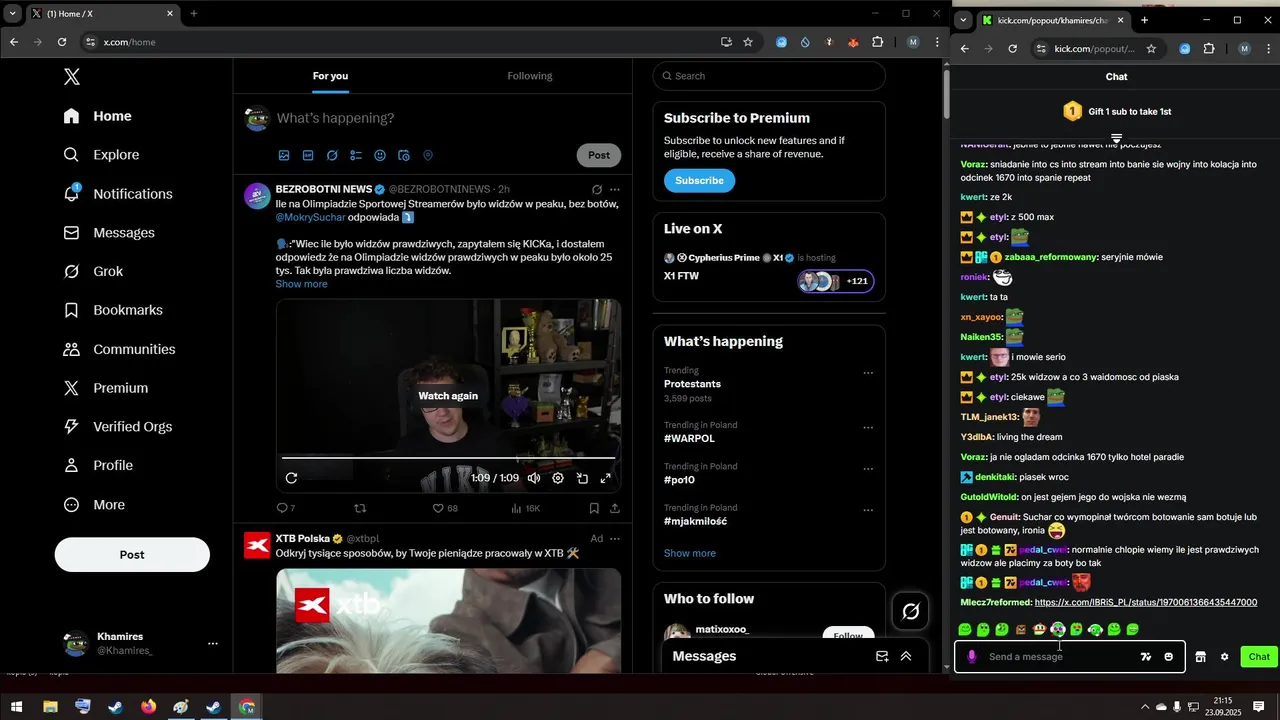
Task: Send message with green Chat button
Action: [1259, 657]
